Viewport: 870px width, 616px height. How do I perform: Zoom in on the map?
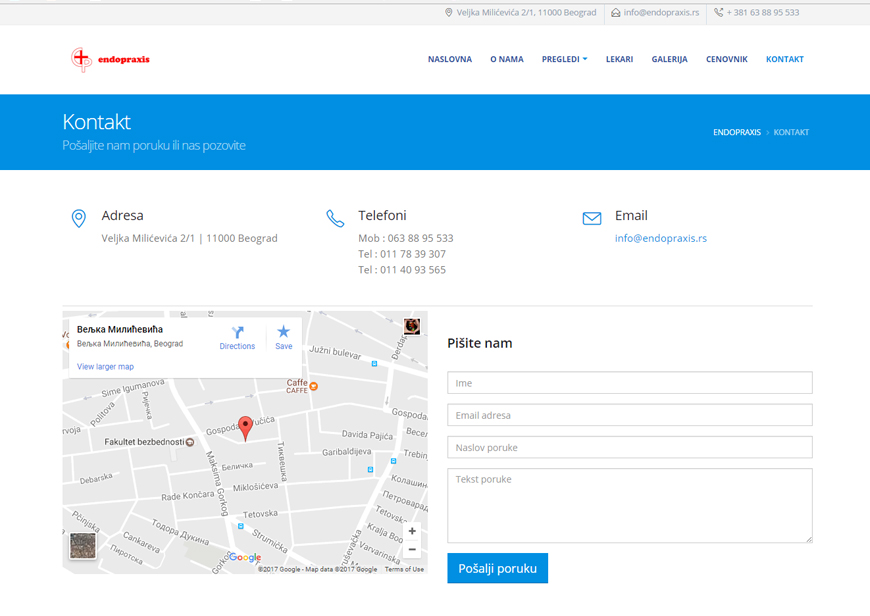pos(412,531)
